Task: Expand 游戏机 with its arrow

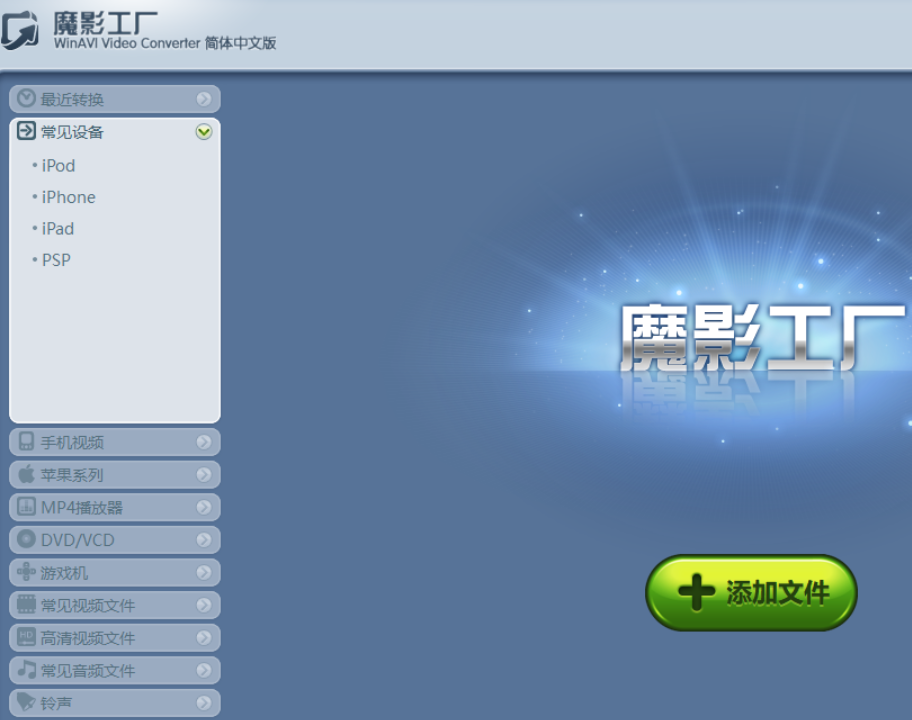Action: pyautogui.click(x=204, y=572)
